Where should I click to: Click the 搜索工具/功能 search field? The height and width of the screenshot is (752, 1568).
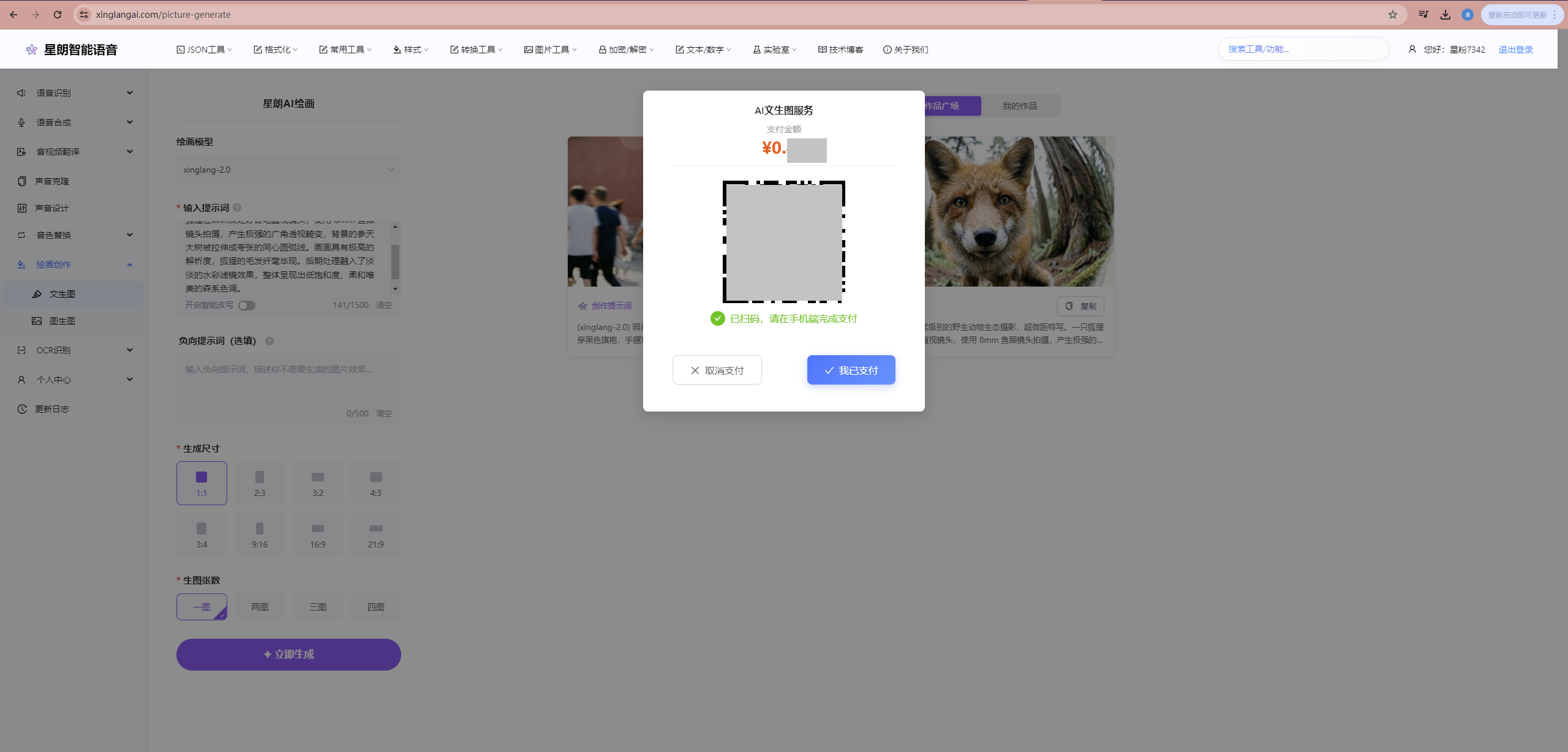point(1304,49)
